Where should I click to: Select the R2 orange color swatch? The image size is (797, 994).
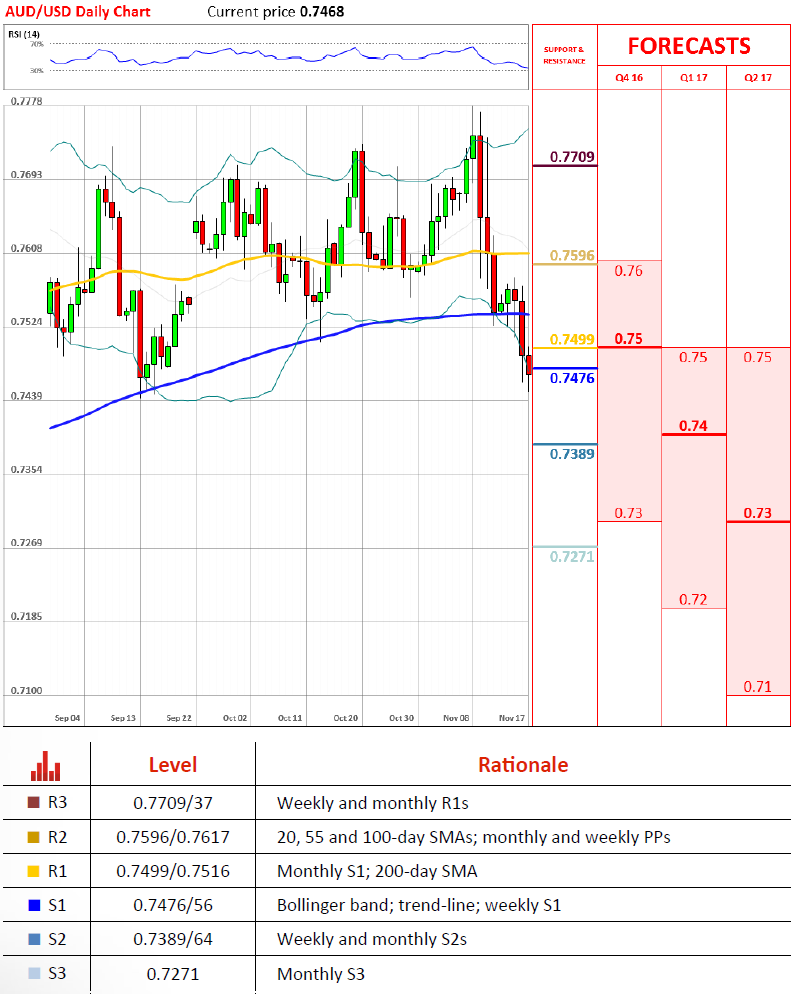point(34,837)
